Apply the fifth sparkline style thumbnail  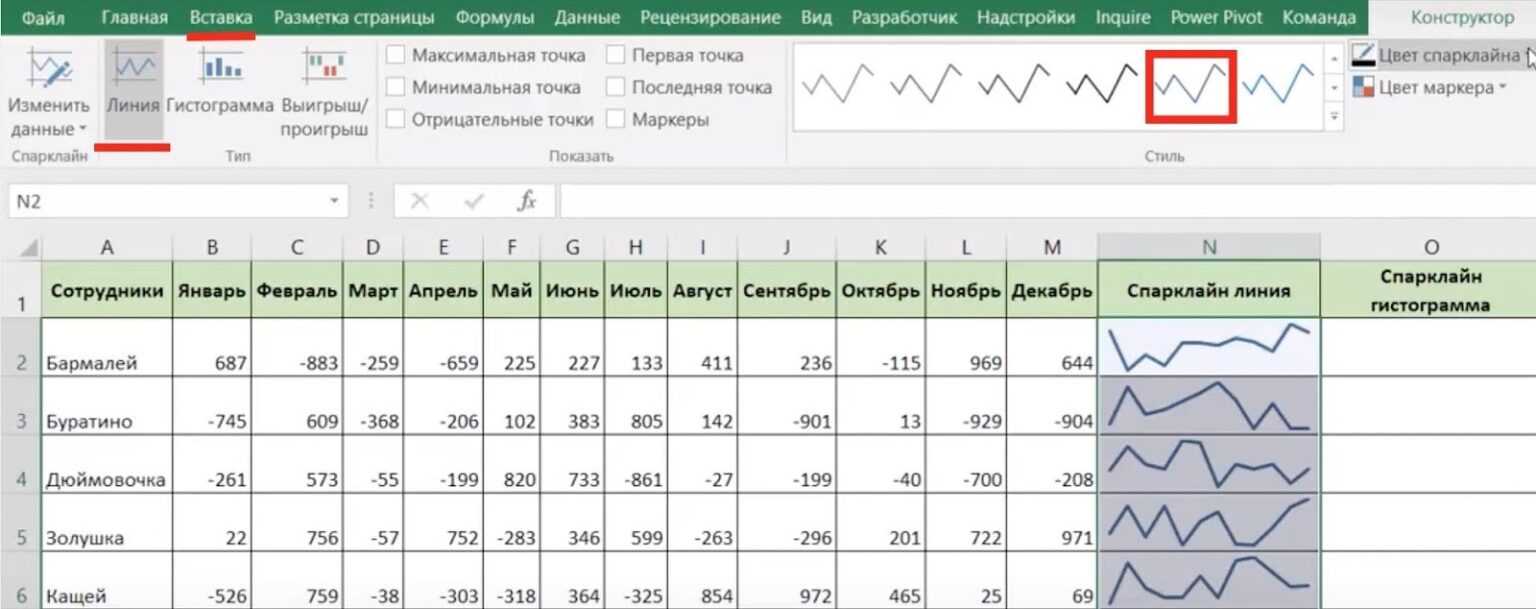point(1190,87)
